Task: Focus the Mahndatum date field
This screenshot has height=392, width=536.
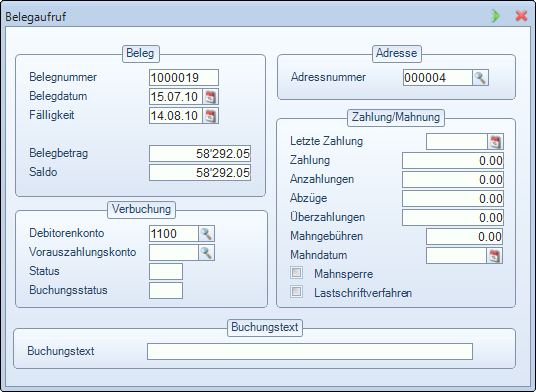Action: tap(456, 256)
